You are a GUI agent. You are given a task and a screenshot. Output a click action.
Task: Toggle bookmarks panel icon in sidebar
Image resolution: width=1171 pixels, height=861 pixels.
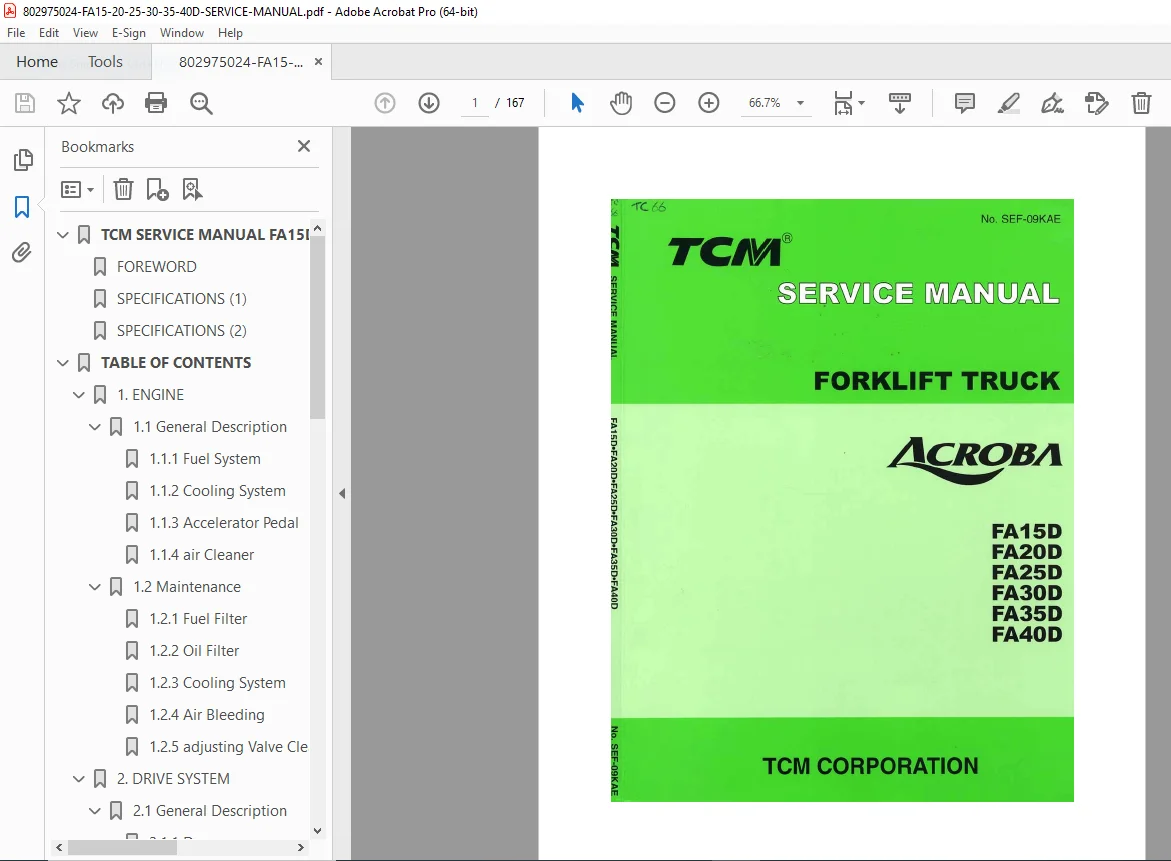tap(22, 207)
